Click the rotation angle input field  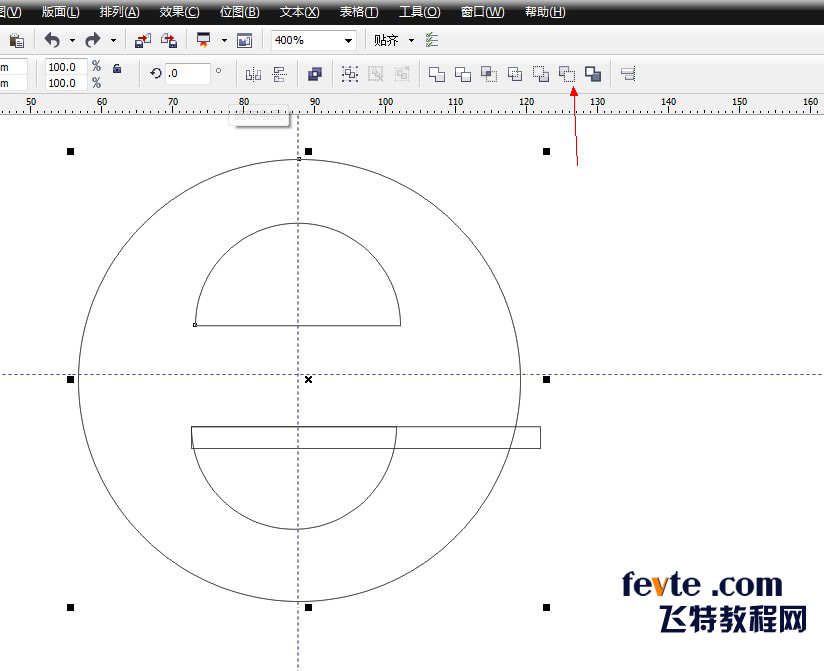(x=187, y=73)
